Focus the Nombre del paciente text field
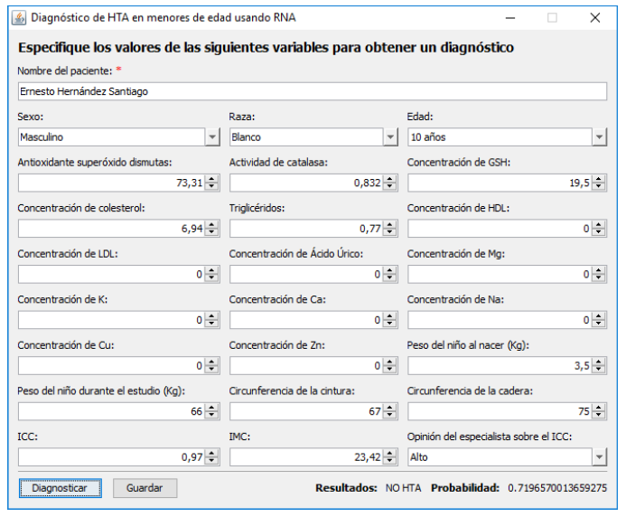Image resolution: width=626 pixels, height=517 pixels. [x=312, y=91]
